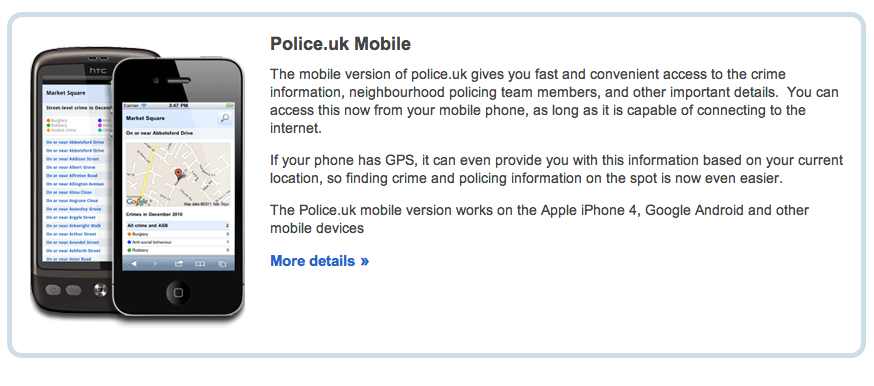874x386 pixels.
Task: Click the HTC phone's optical trackpad button
Action: point(100,290)
